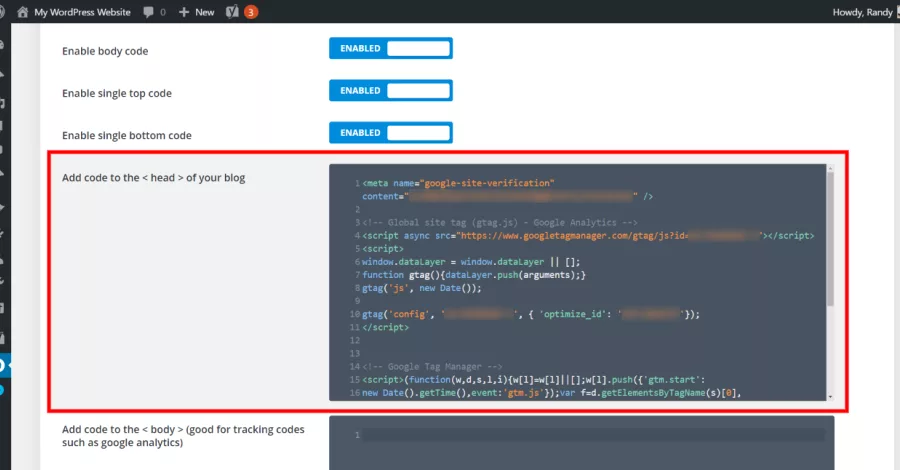Click empty line 12 in head code editor
The image size is (900, 470).
pyautogui.click(x=593, y=341)
